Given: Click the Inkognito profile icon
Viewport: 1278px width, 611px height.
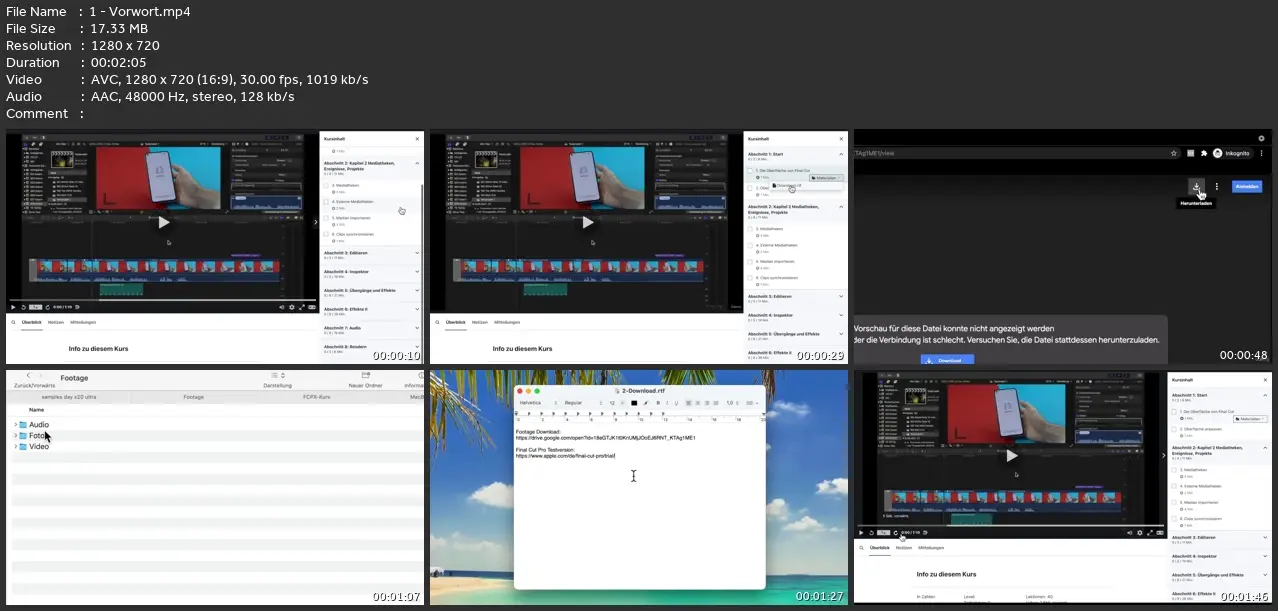Looking at the screenshot, I should (1218, 153).
